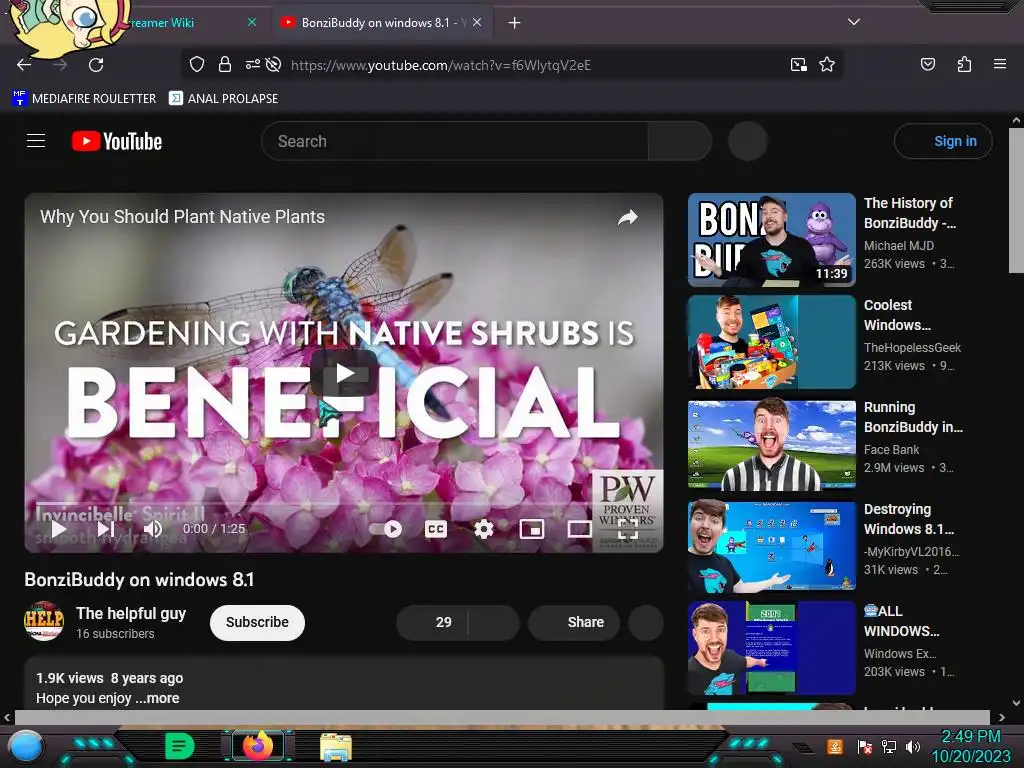Open ALL WINDOWS... video thumbnail
Viewport: 1024px width, 768px height.
point(771,648)
